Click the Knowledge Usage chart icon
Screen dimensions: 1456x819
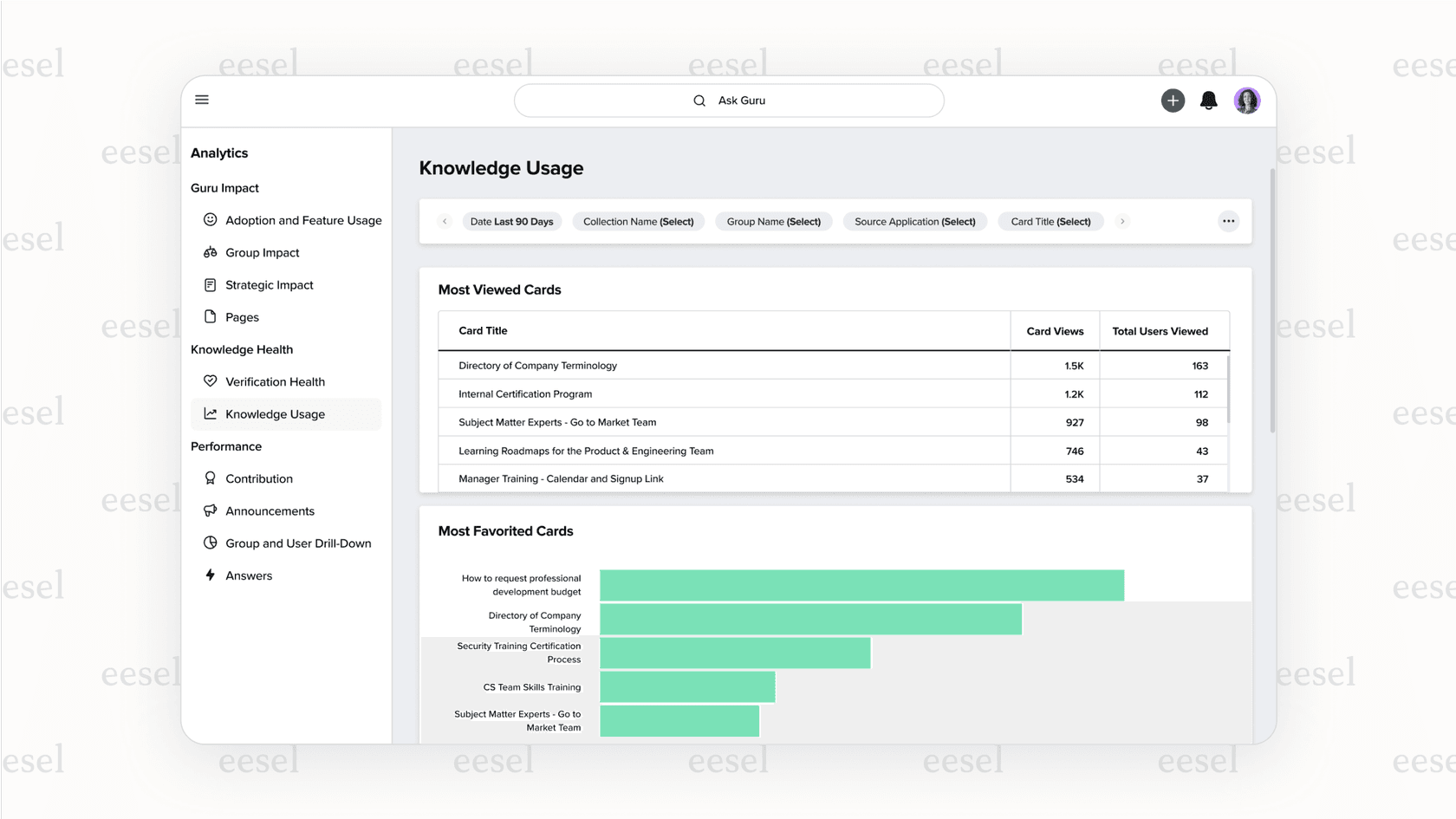coord(211,413)
